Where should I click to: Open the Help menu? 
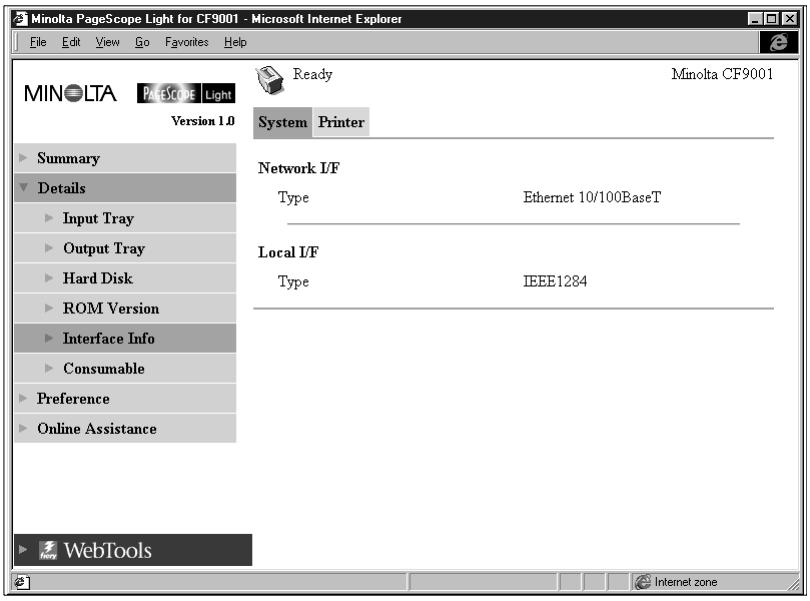tap(235, 42)
